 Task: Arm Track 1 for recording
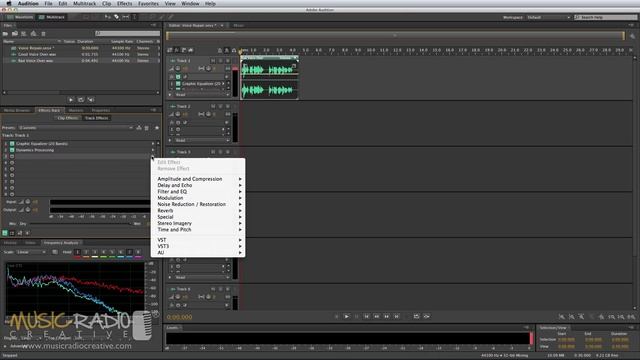click(x=228, y=60)
